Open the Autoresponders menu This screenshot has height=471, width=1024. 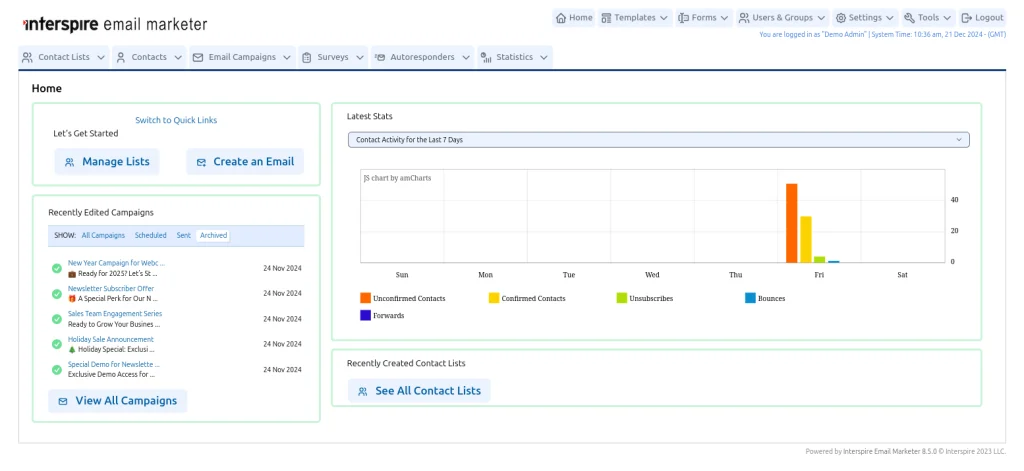coord(422,57)
